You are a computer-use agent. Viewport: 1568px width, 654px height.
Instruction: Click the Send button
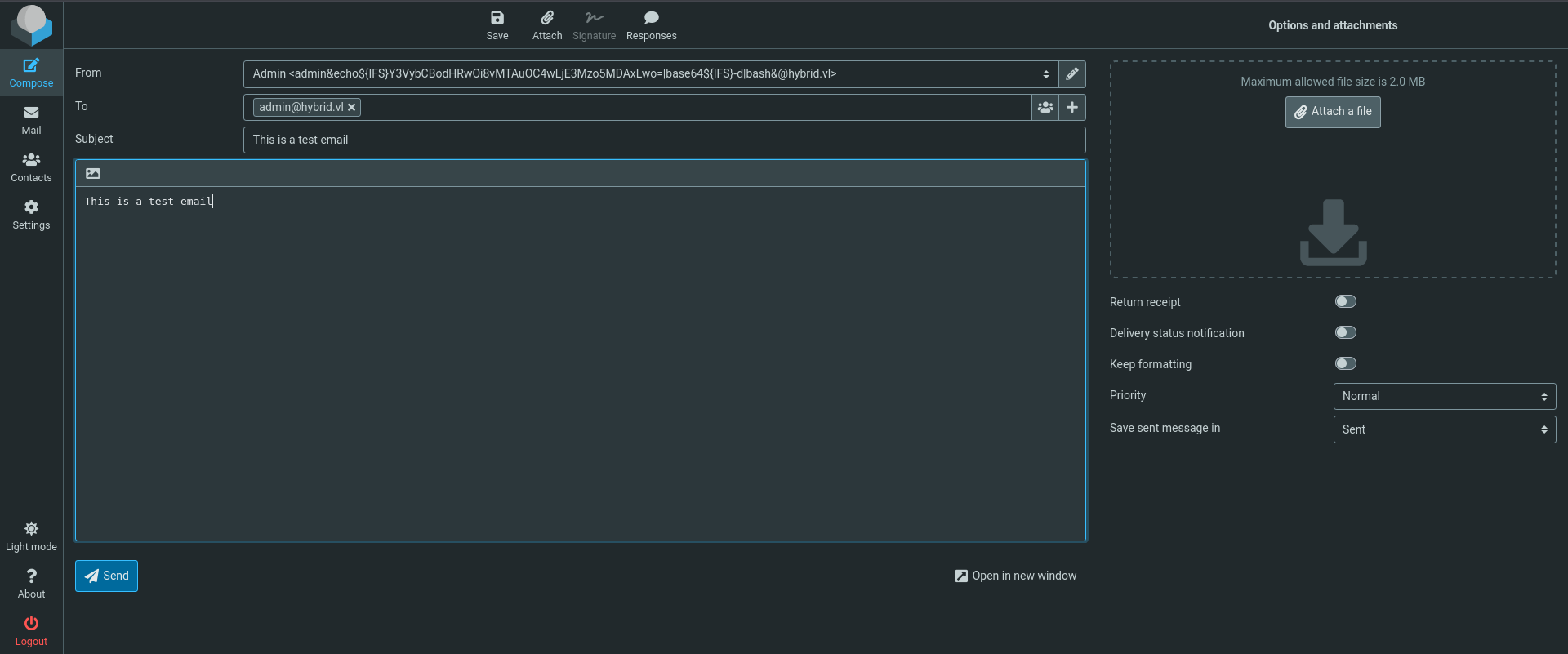pos(106,576)
